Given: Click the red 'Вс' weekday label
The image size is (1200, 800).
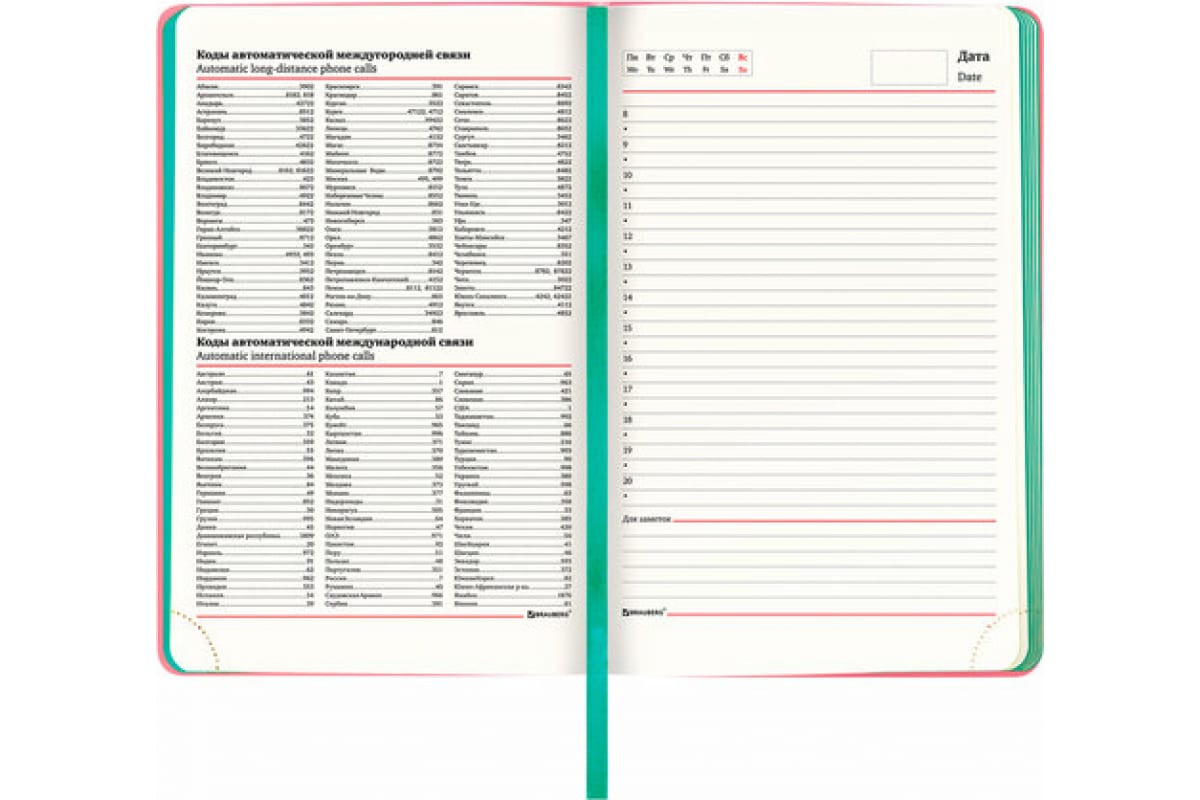Looking at the screenshot, I should 742,58.
